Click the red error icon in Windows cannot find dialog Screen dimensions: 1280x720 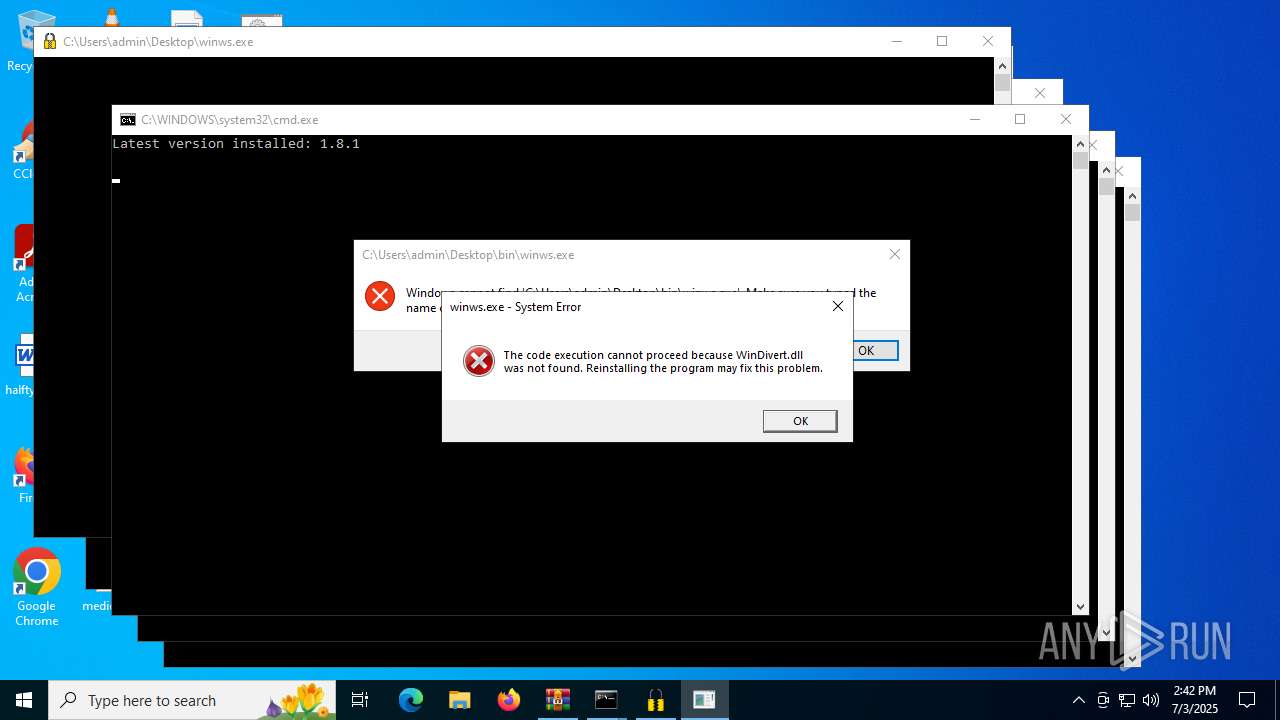(380, 295)
